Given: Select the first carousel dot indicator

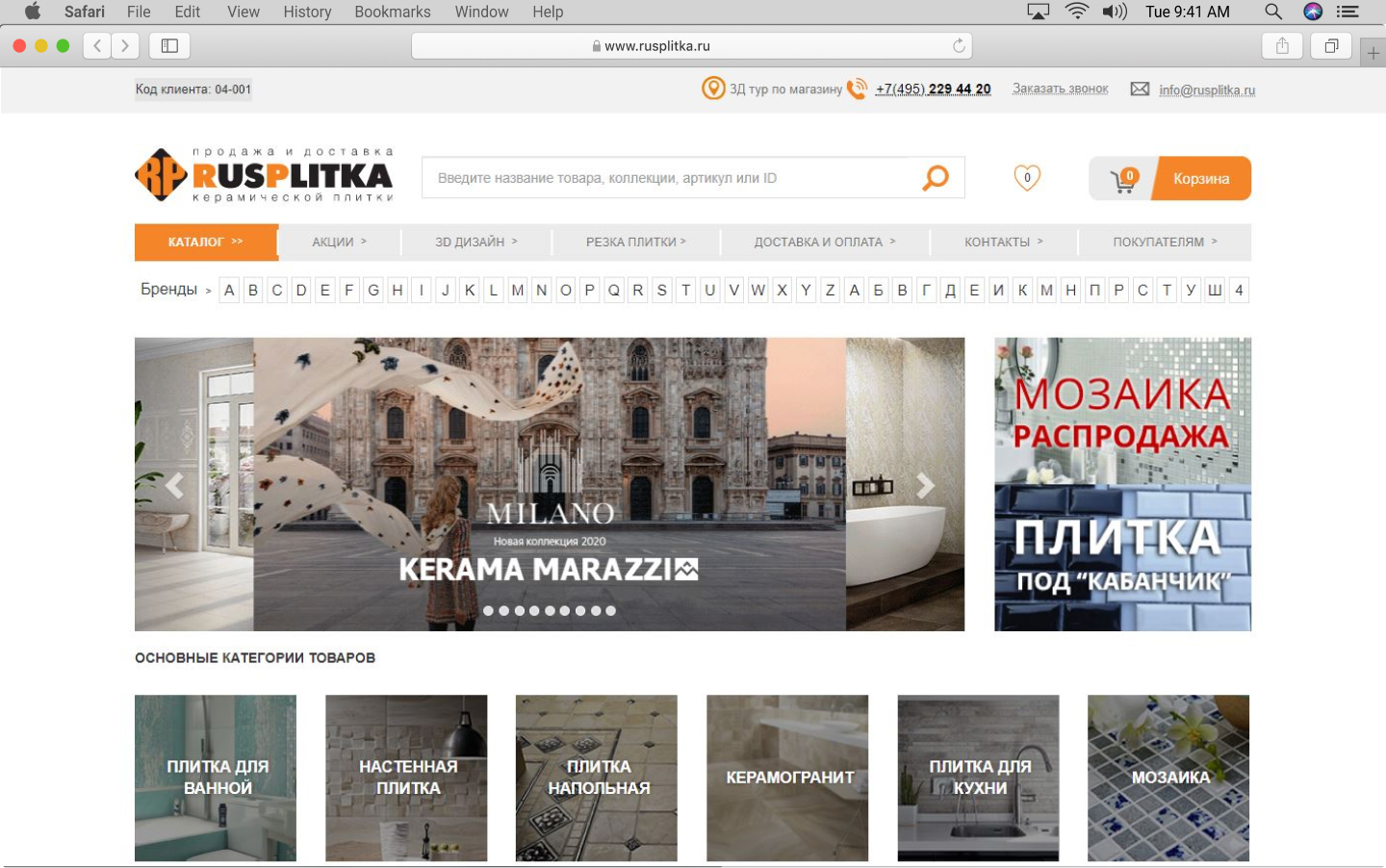Looking at the screenshot, I should (488, 611).
